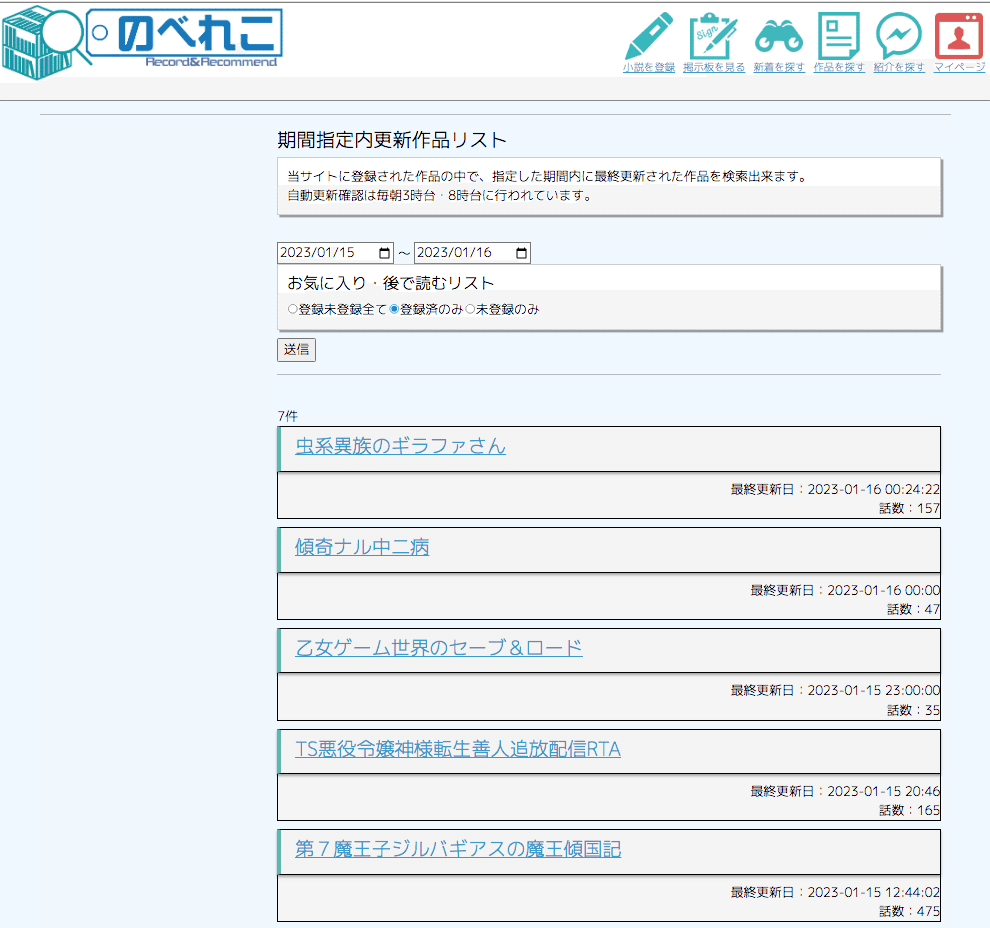Screen dimensions: 990x928
Task: Open 新着を探す binoculars icon
Action: 778,35
